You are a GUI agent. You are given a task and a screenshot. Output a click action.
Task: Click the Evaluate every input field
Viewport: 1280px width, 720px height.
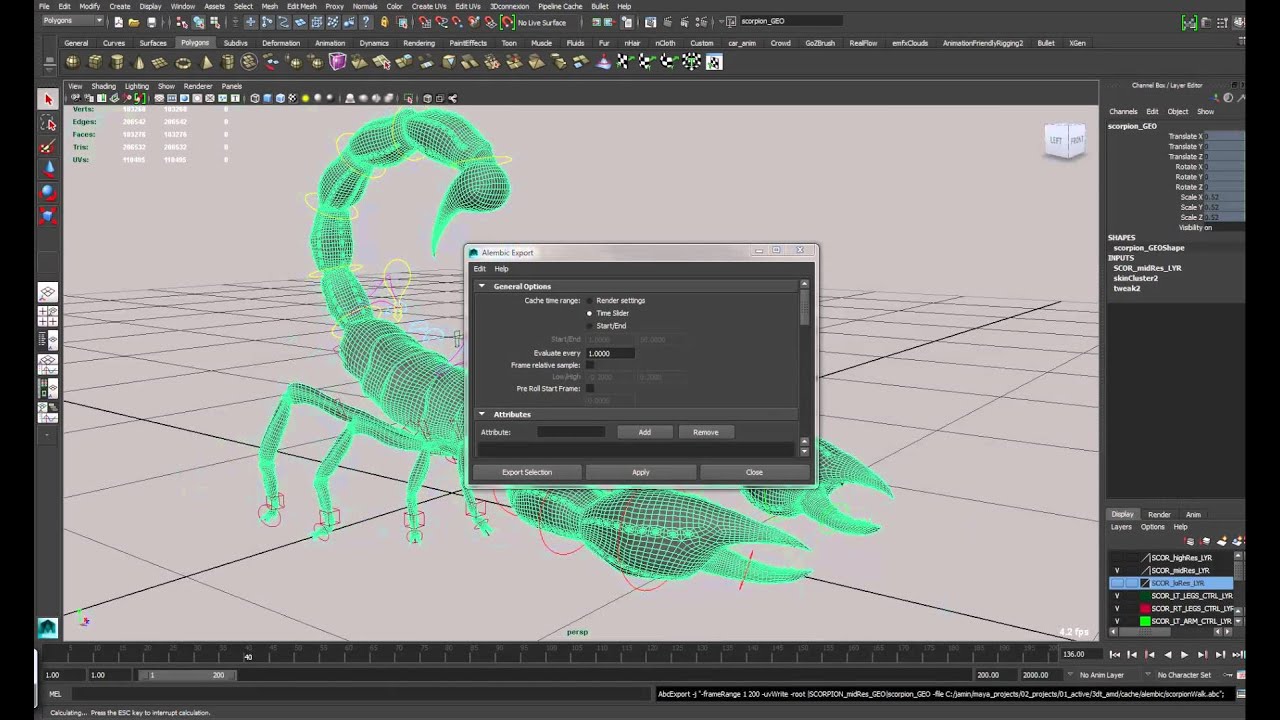point(610,353)
